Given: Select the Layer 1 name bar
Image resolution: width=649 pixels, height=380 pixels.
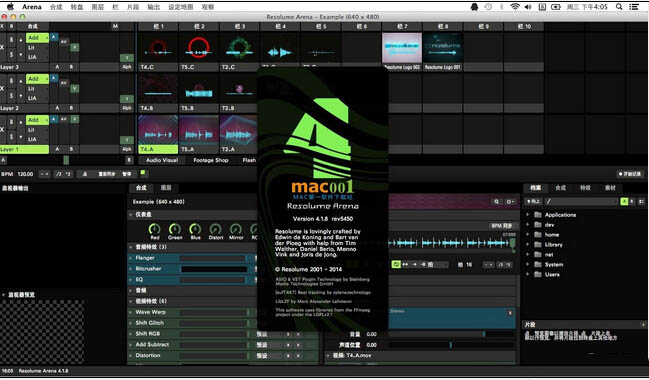Looking at the screenshot, I should pos(24,149).
